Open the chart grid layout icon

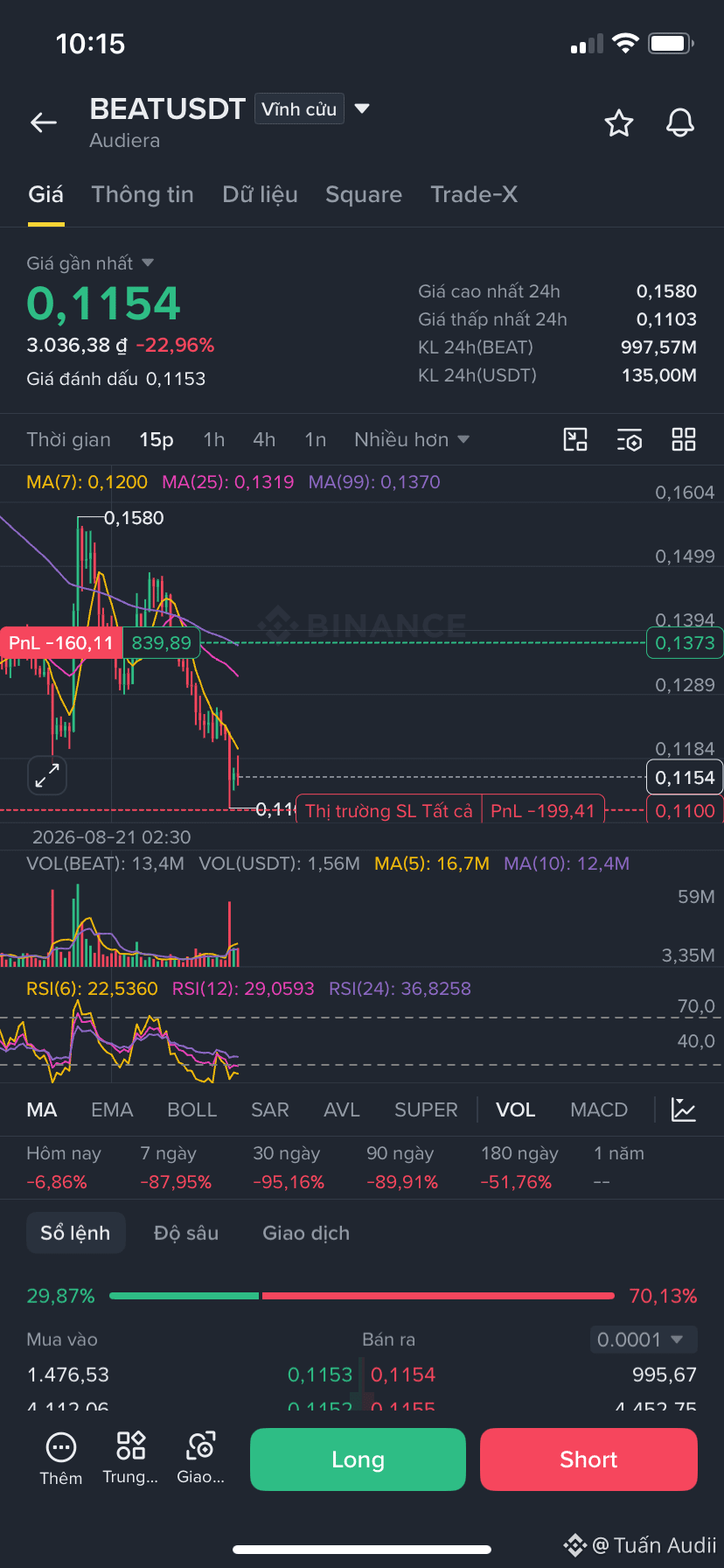(684, 439)
